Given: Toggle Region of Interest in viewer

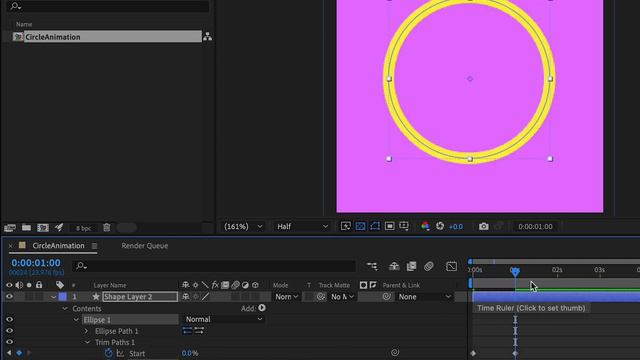Looking at the screenshot, I should pos(389,226).
